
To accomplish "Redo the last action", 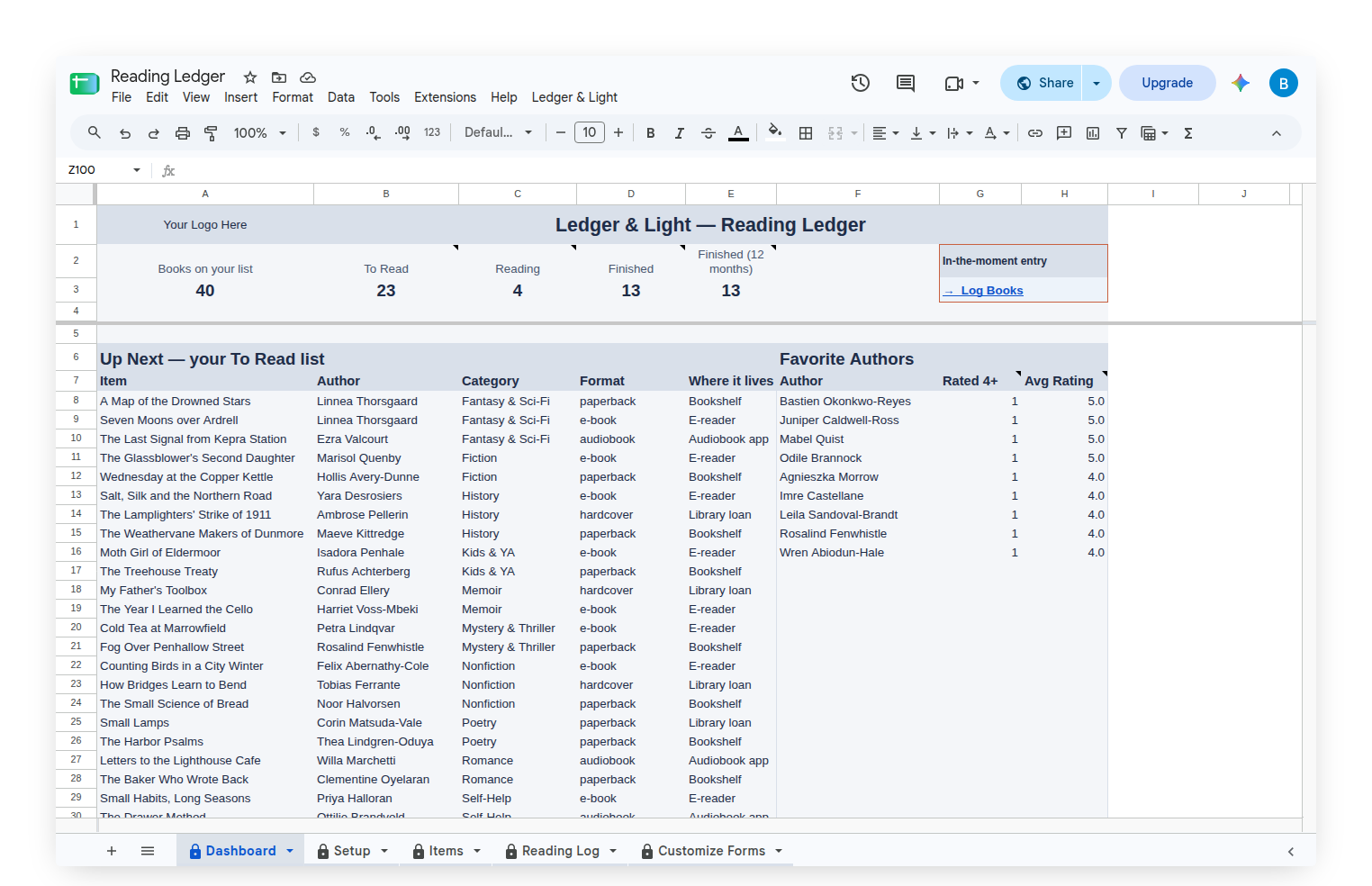I will tap(154, 133).
